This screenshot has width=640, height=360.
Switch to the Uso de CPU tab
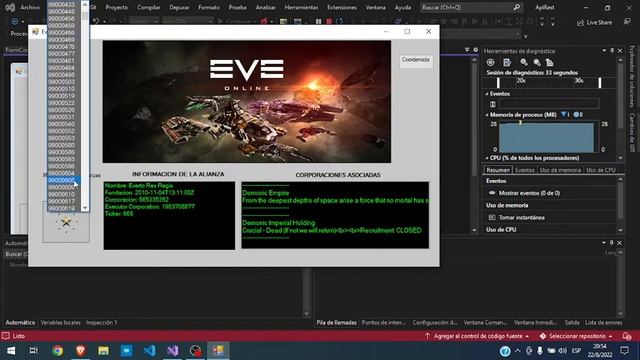(601, 170)
